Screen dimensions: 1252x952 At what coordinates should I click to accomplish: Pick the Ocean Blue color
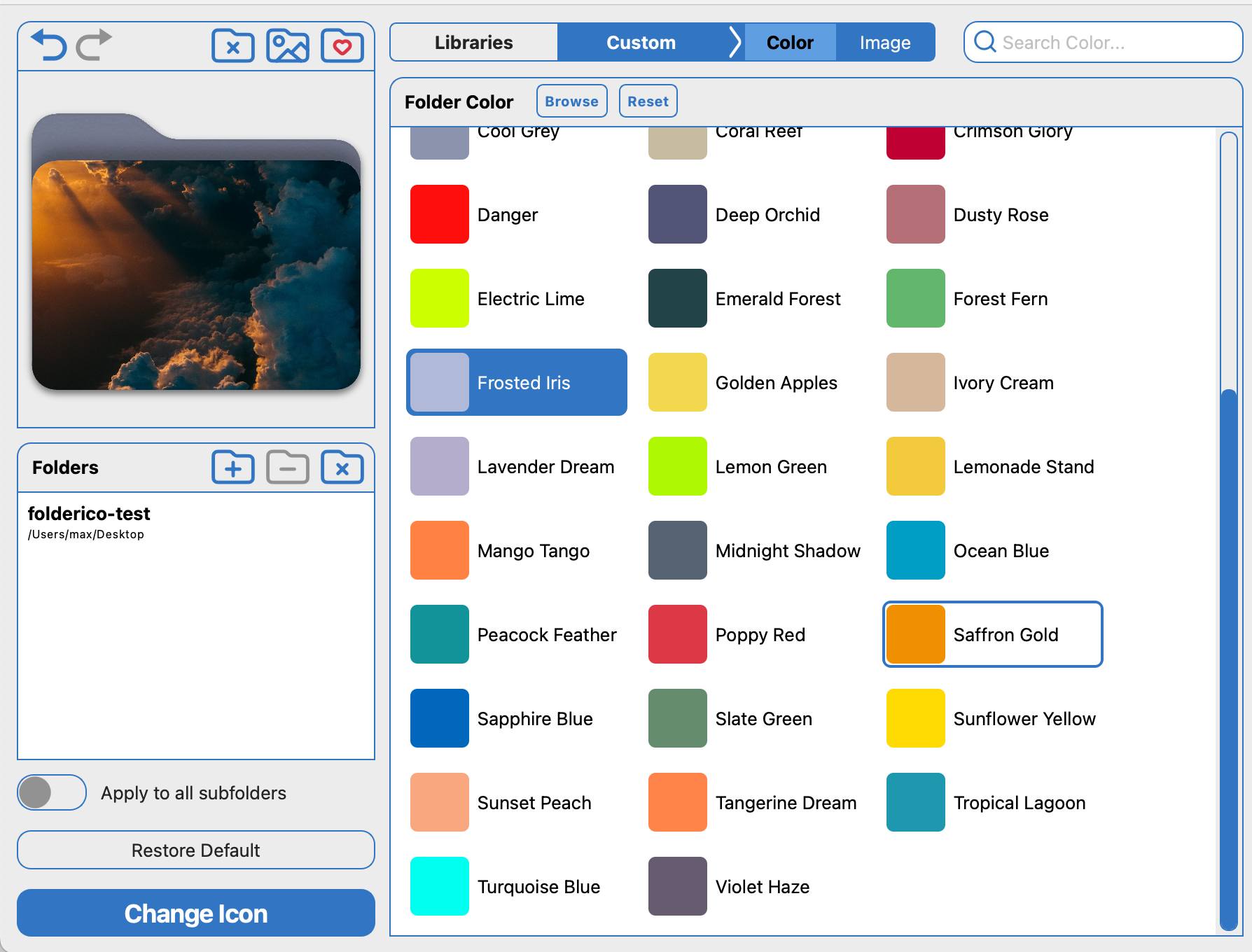tap(992, 550)
